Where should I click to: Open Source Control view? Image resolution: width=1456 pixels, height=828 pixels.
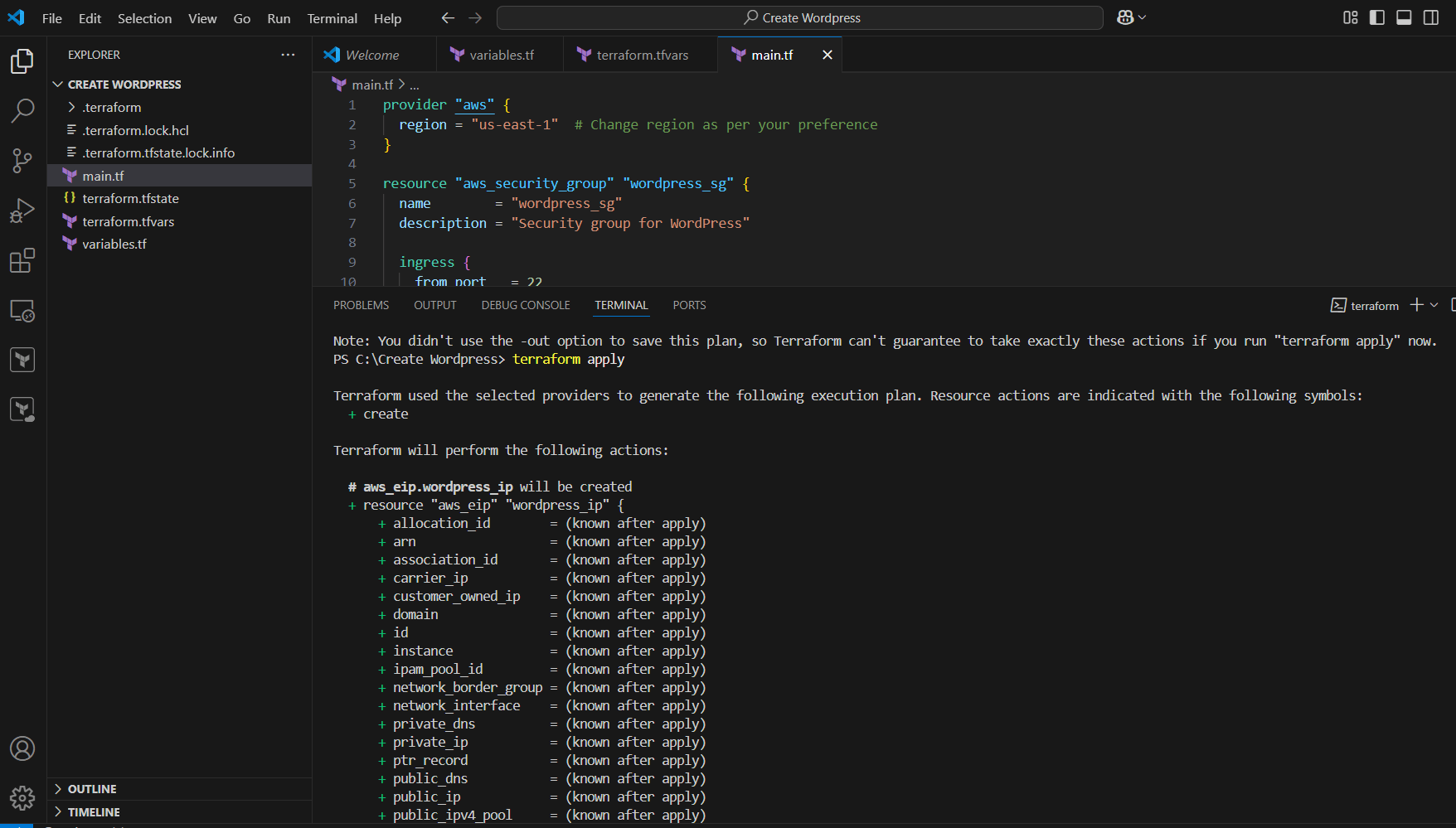(22, 161)
